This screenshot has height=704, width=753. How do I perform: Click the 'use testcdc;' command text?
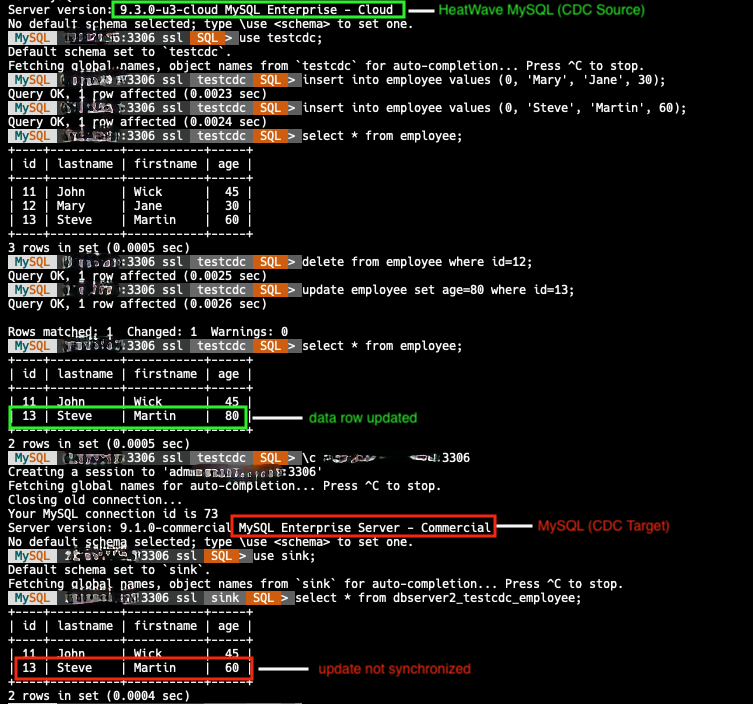click(280, 38)
